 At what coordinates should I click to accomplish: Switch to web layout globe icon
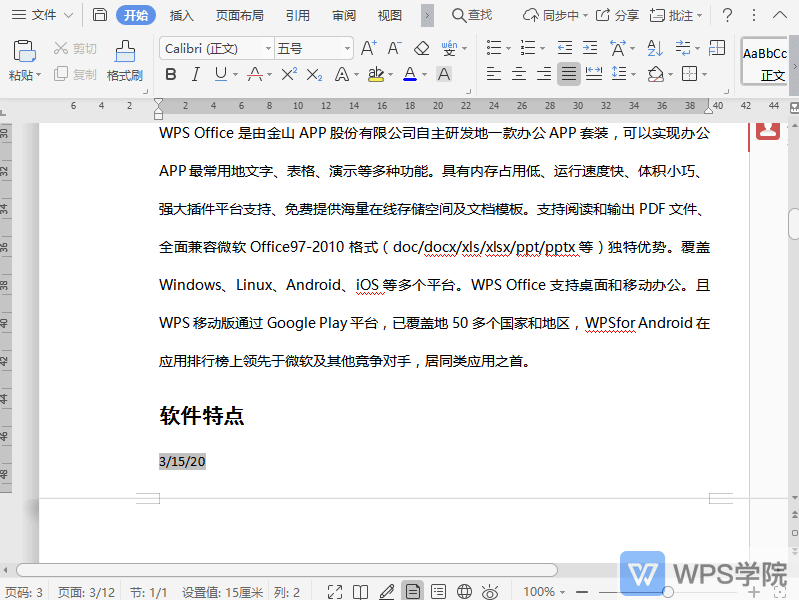tap(464, 592)
